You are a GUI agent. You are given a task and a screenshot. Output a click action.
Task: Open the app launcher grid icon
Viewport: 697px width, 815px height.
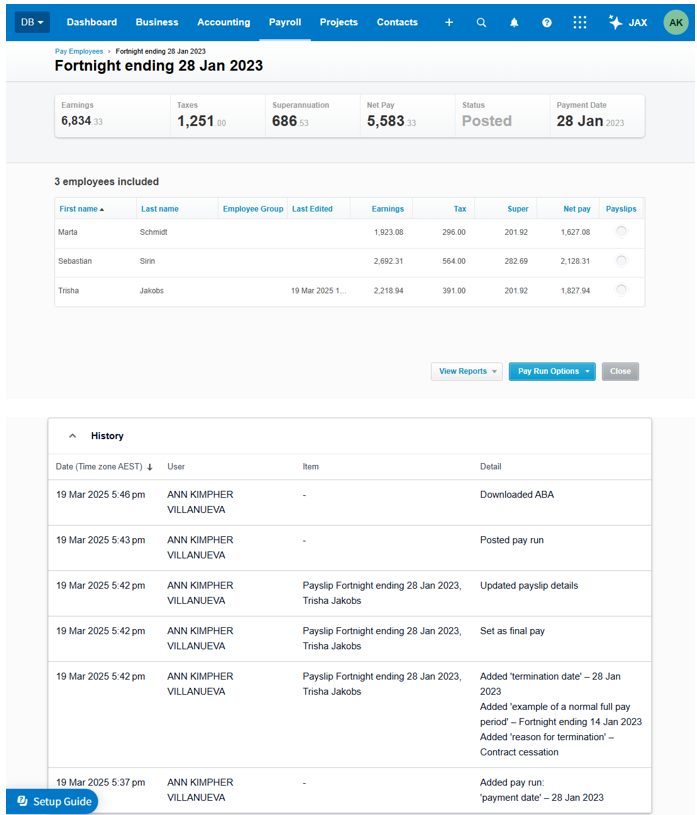point(580,22)
